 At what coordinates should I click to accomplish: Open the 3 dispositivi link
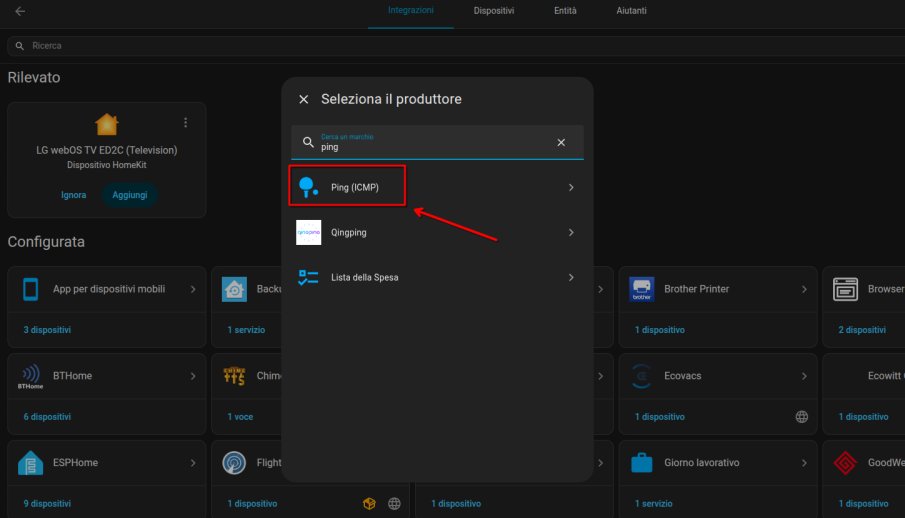(x=47, y=330)
